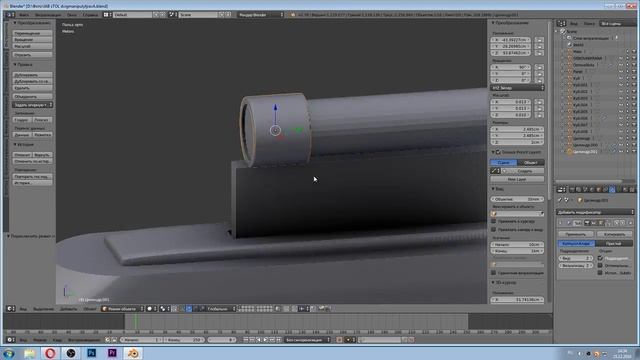
Task: Apply the modifier with Применить button
Action: pos(576,234)
